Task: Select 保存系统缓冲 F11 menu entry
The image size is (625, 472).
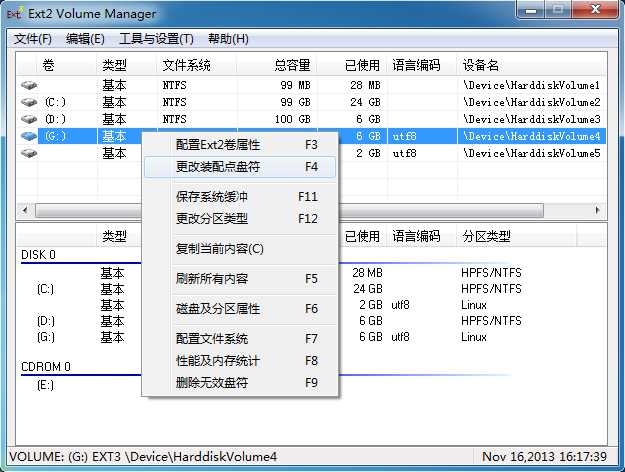Action: 240,197
